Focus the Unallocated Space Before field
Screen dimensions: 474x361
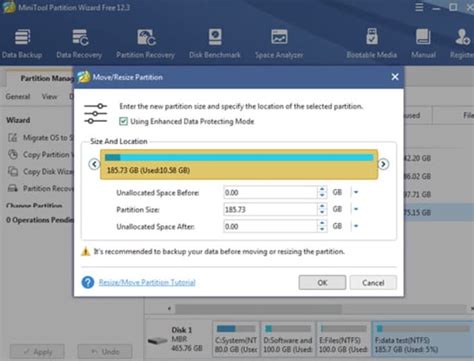270,193
